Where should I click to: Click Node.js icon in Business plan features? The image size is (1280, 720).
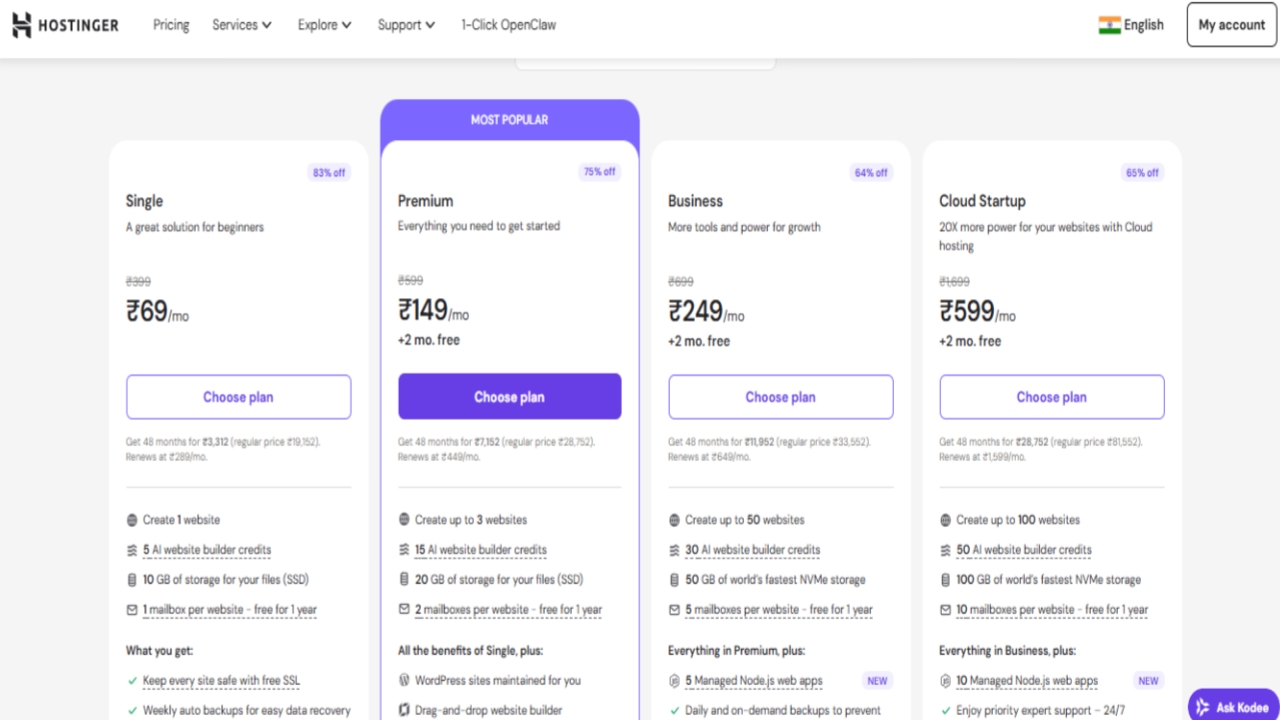pyautogui.click(x=674, y=681)
